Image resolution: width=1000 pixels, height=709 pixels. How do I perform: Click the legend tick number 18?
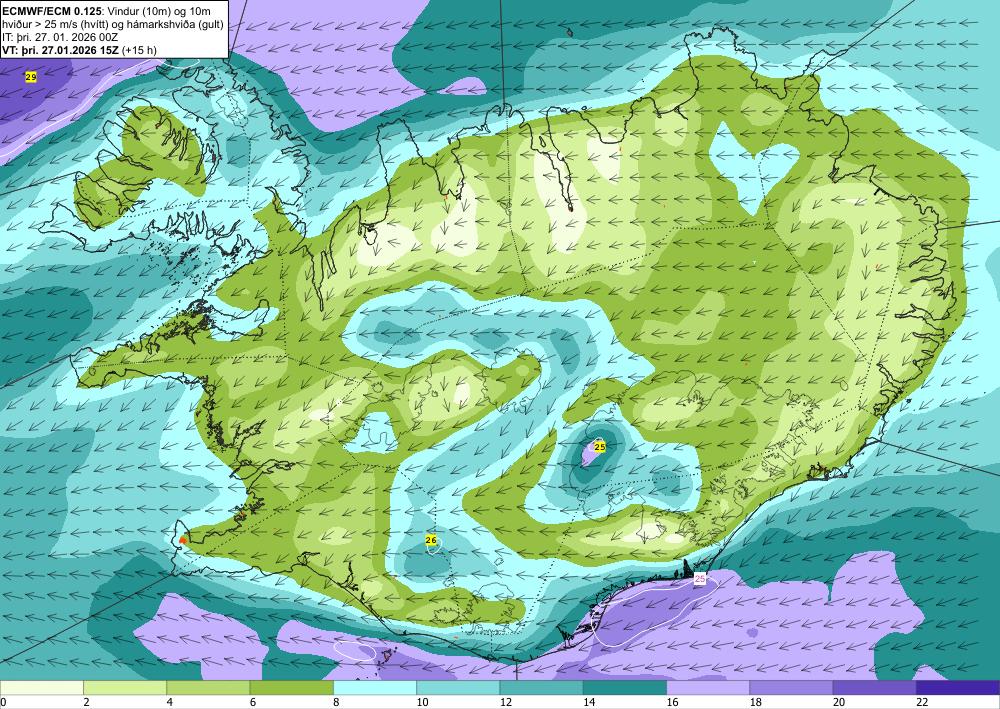[x=756, y=702]
